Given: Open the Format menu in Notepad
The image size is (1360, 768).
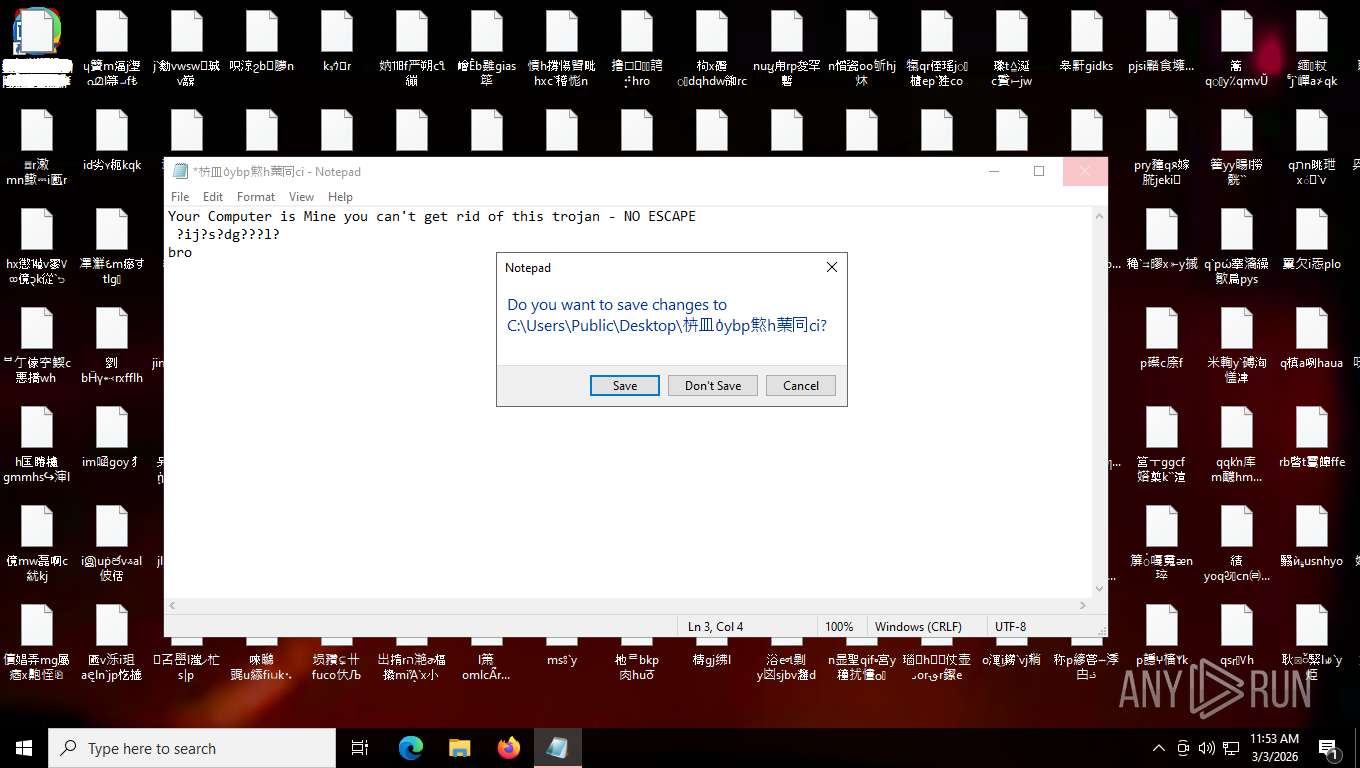Looking at the screenshot, I should point(256,197).
